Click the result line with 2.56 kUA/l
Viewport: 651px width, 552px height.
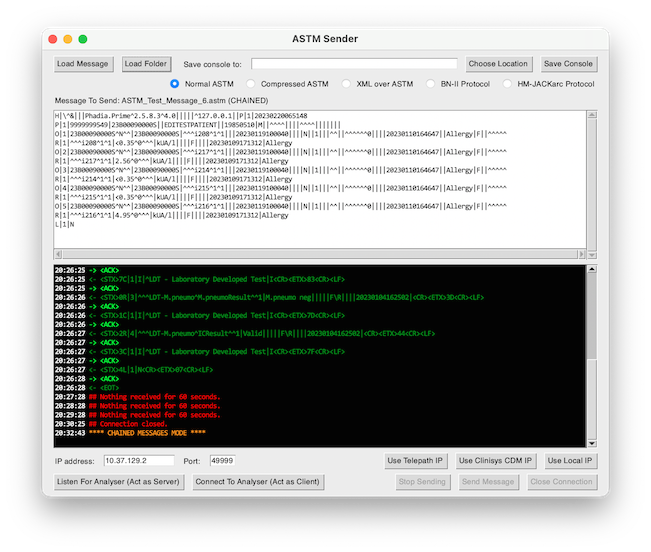click(x=171, y=161)
